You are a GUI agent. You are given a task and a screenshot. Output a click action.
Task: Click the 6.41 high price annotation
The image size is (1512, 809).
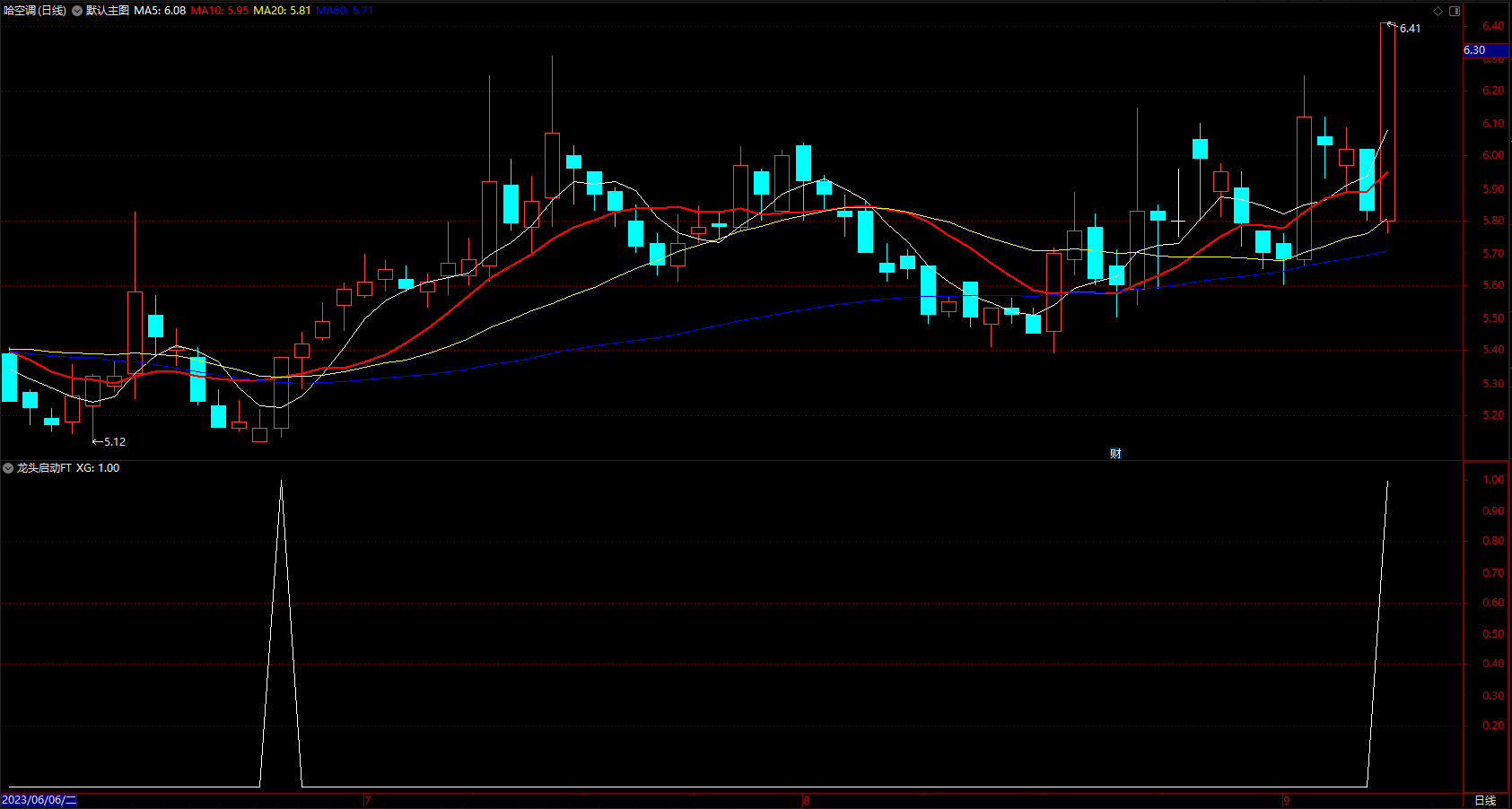pos(1410,29)
